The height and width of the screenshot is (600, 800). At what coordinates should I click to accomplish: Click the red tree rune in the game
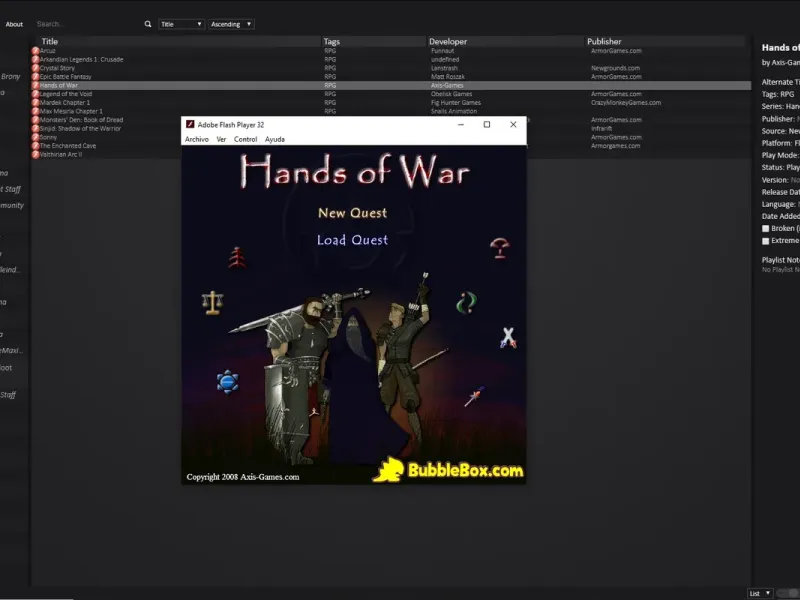point(237,258)
